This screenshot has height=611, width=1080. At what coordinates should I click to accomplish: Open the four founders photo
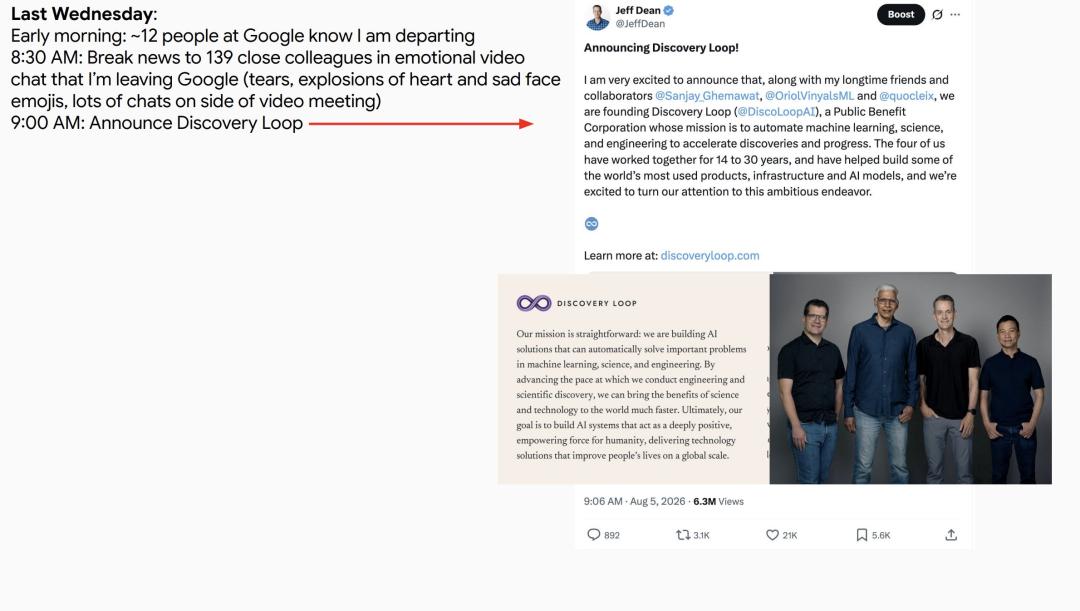(x=911, y=379)
